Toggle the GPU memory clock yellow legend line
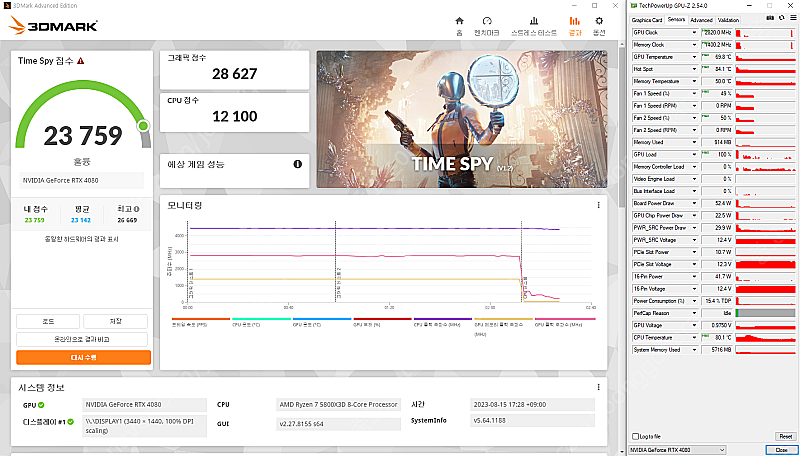This screenshot has width=800, height=456. pyautogui.click(x=503, y=319)
